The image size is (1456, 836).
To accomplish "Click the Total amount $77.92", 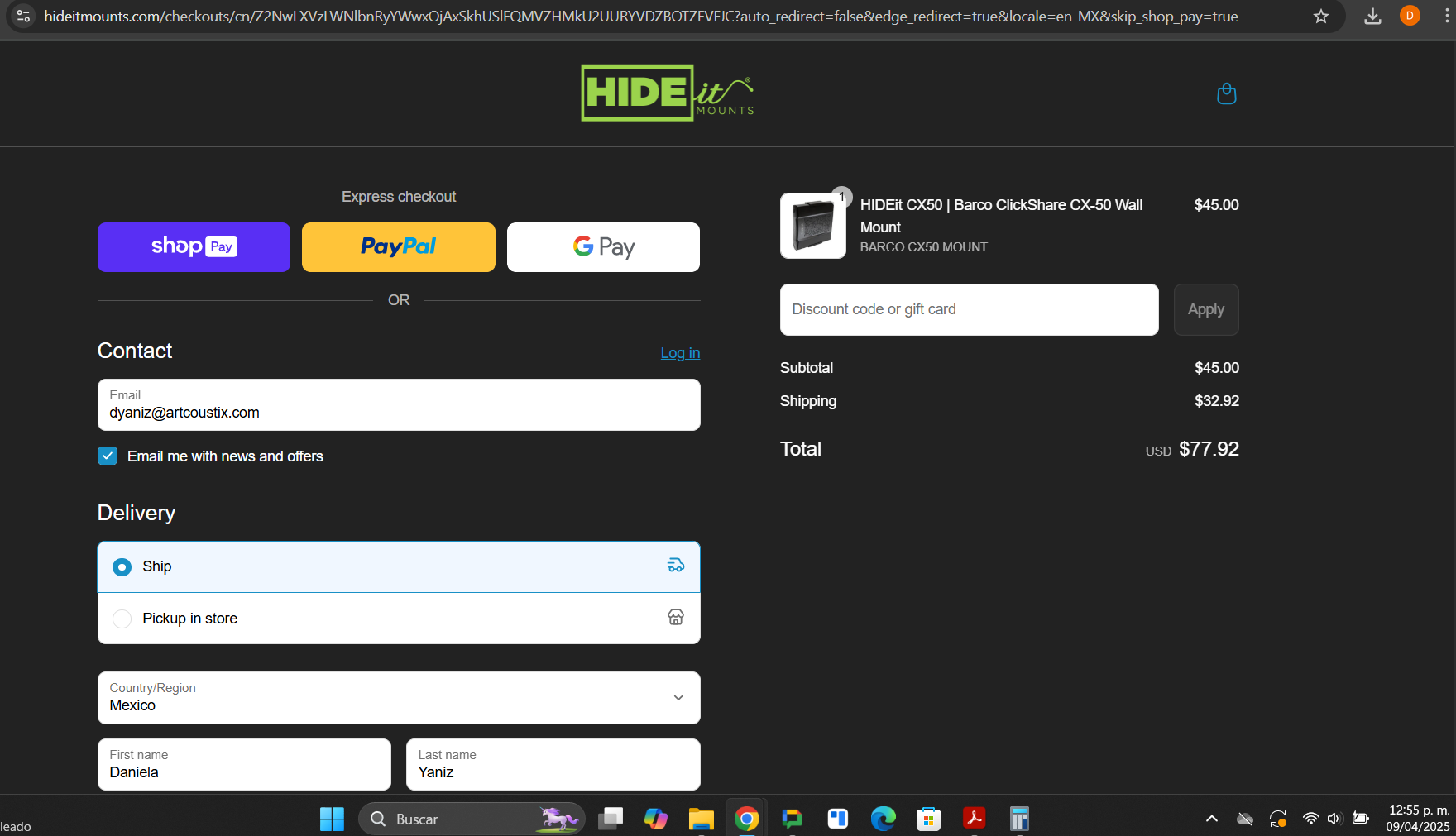I will point(1209,449).
